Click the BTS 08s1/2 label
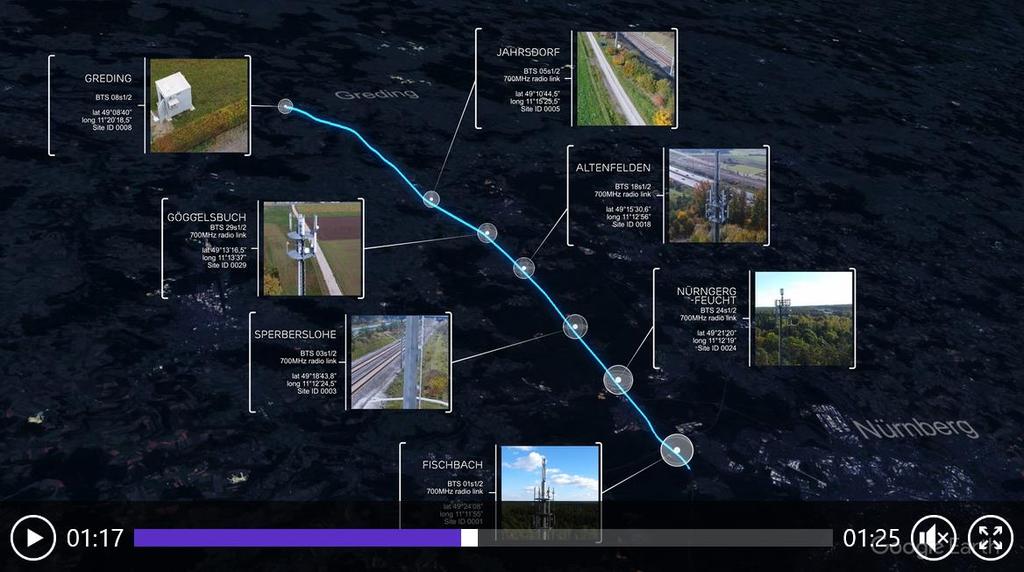 (x=114, y=97)
